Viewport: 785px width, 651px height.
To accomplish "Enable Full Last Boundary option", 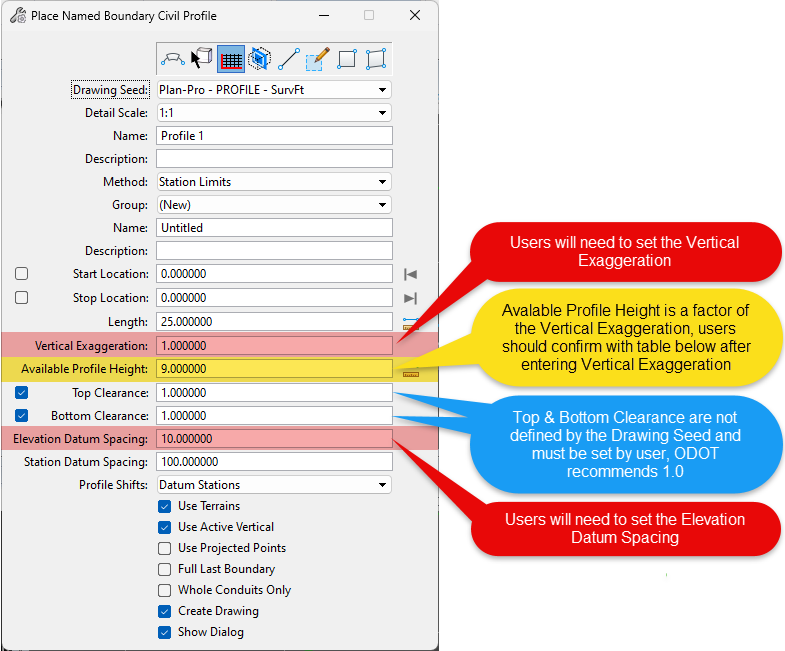I will pyautogui.click(x=164, y=569).
